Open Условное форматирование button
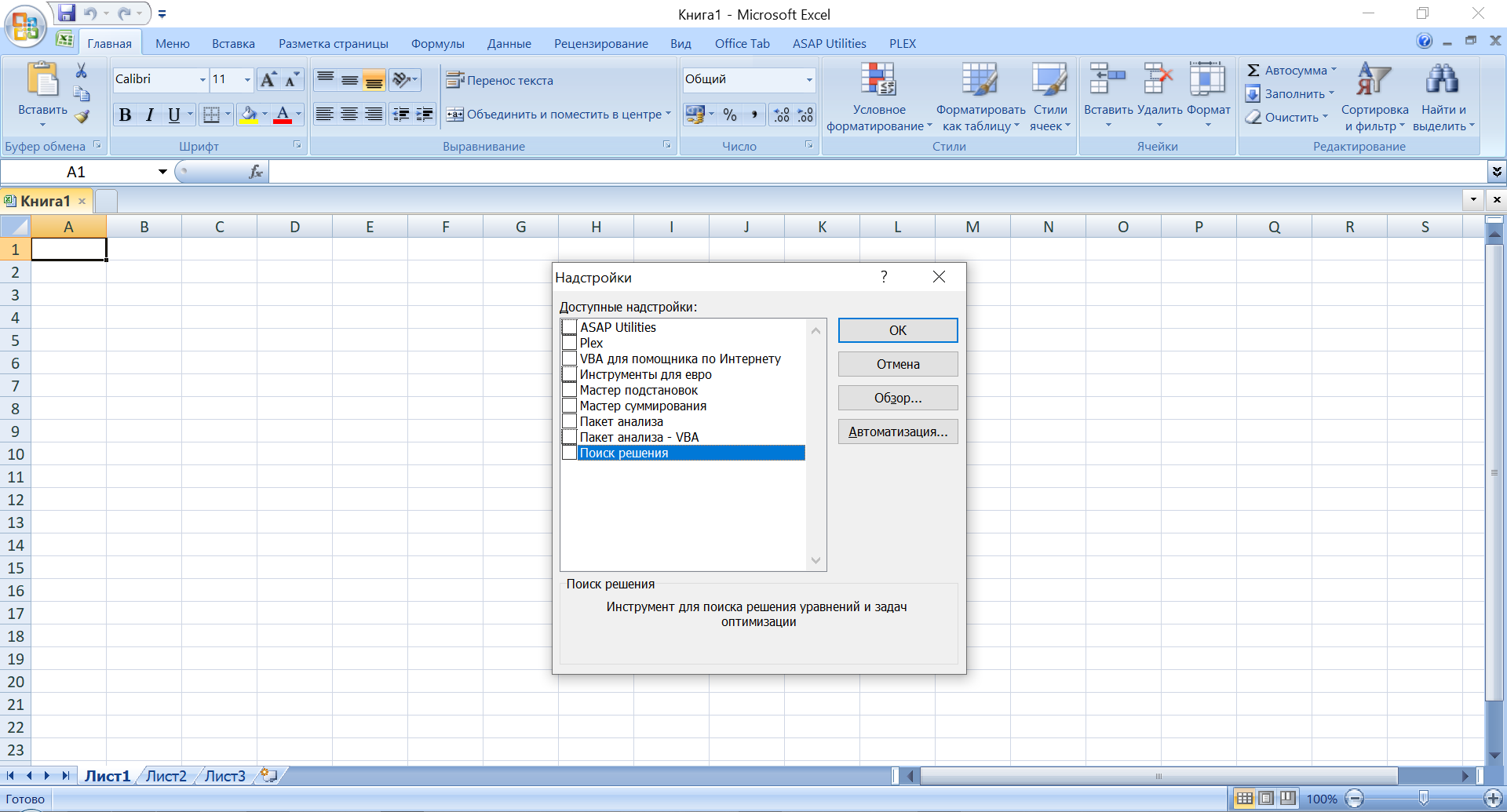Image resolution: width=1507 pixels, height=812 pixels. tap(879, 96)
